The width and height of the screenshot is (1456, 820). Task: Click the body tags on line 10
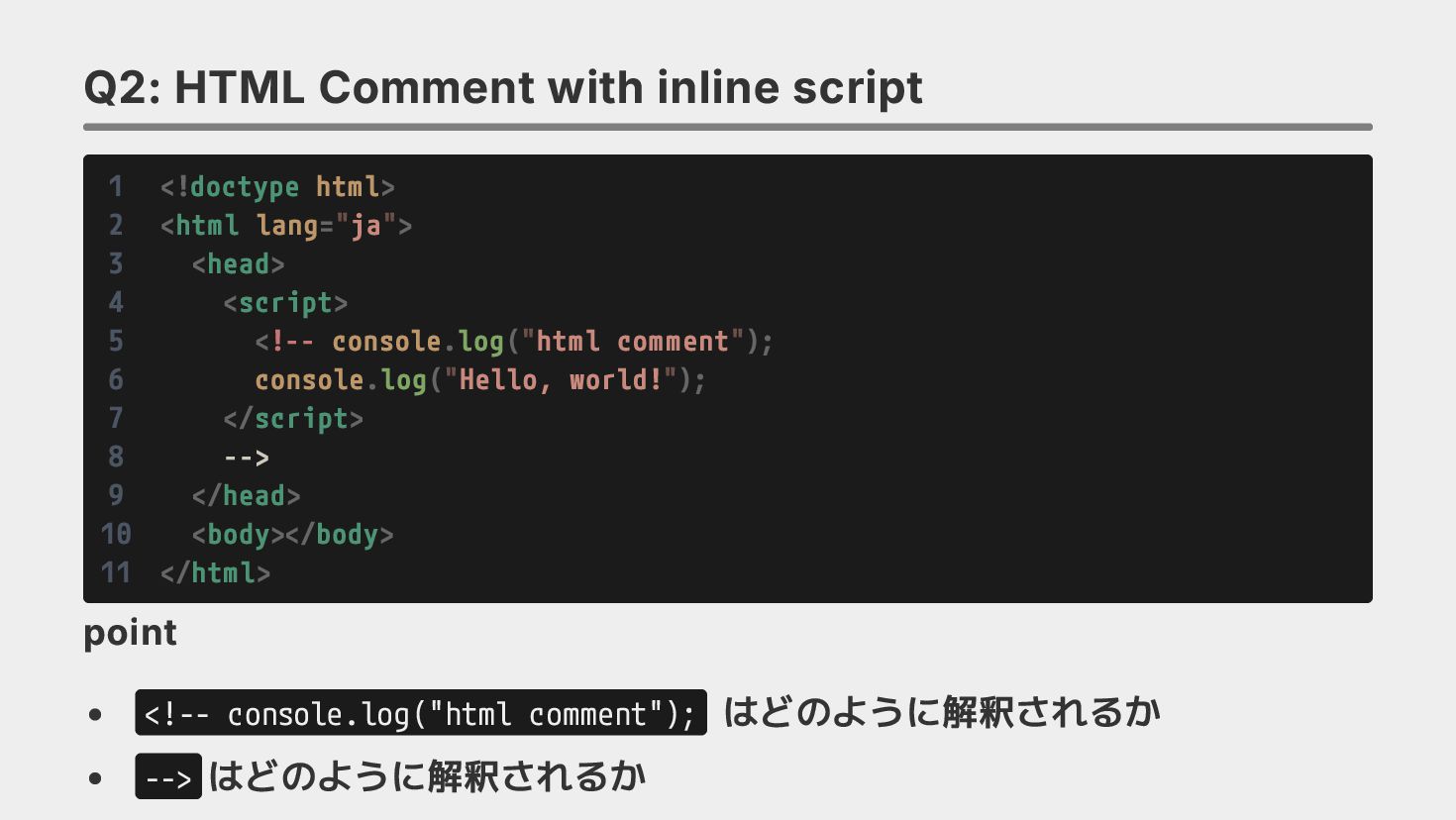pos(292,535)
